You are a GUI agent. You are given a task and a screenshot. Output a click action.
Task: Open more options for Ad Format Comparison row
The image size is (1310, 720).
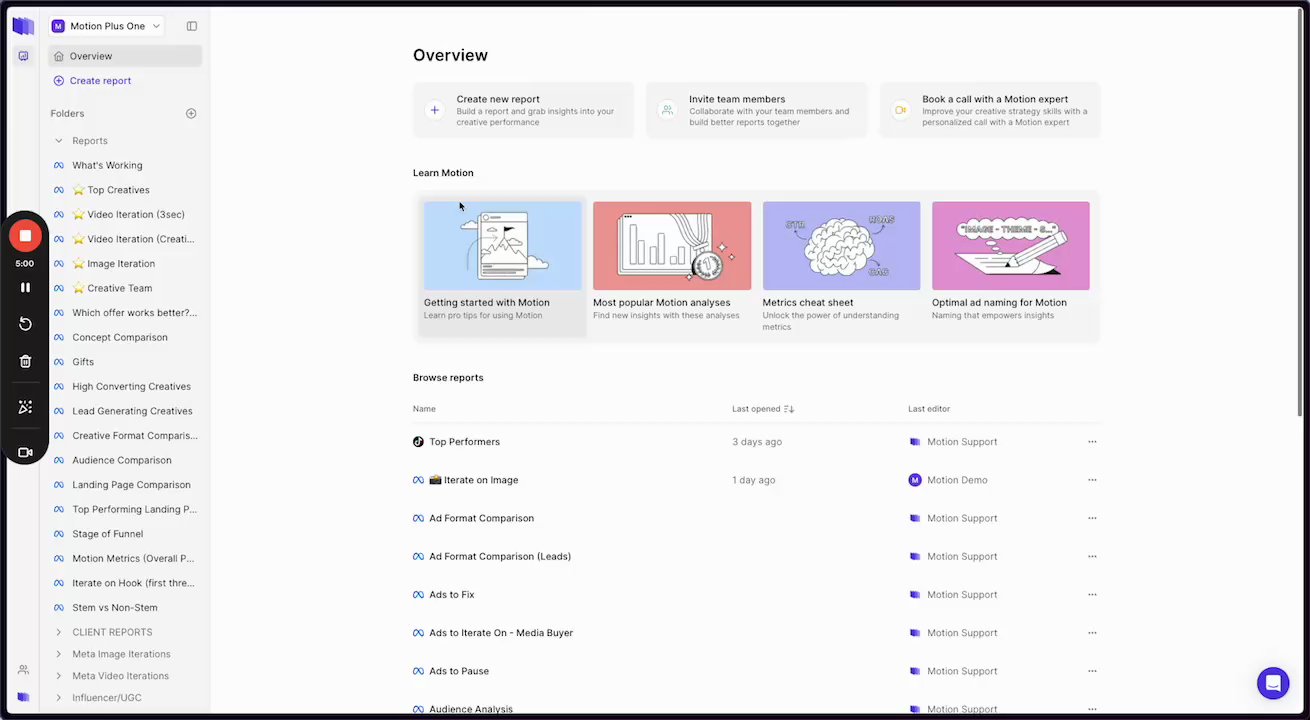coord(1092,518)
